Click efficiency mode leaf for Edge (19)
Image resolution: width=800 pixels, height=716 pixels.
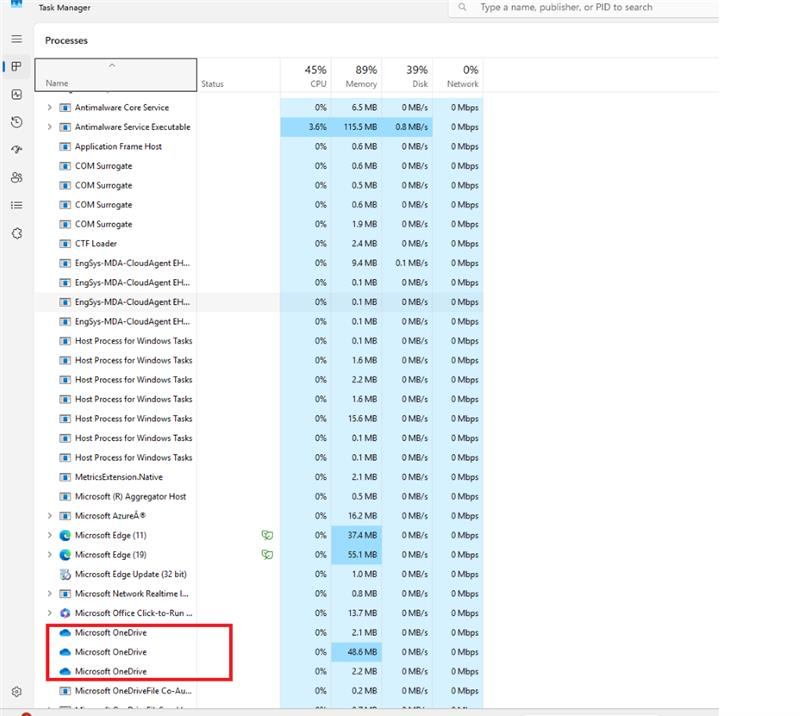click(x=267, y=554)
